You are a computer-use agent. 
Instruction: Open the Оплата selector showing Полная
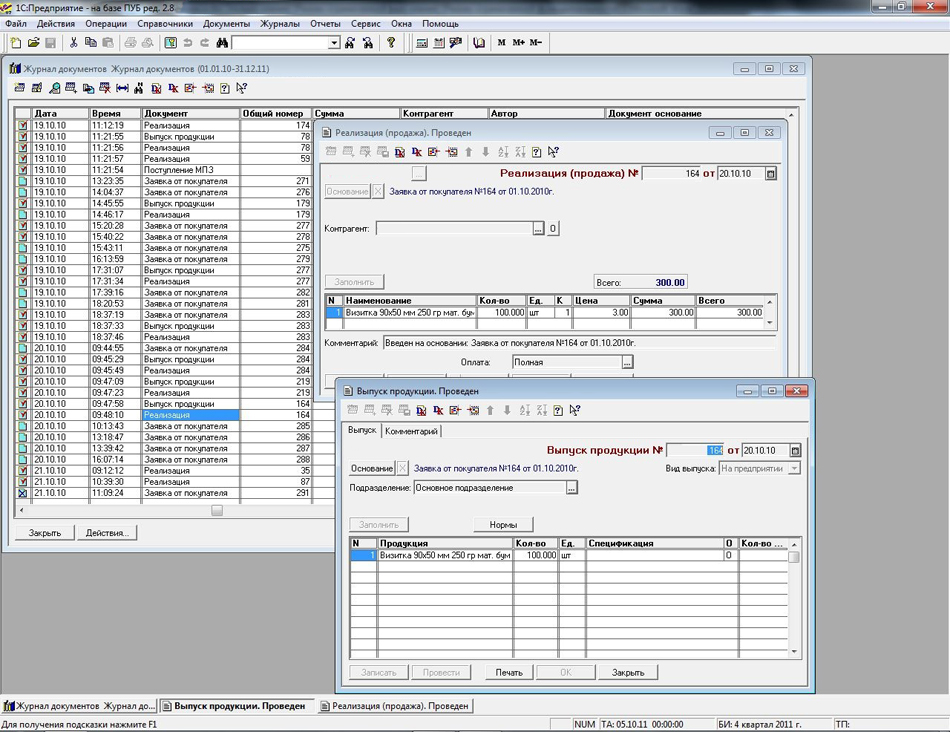click(x=627, y=363)
